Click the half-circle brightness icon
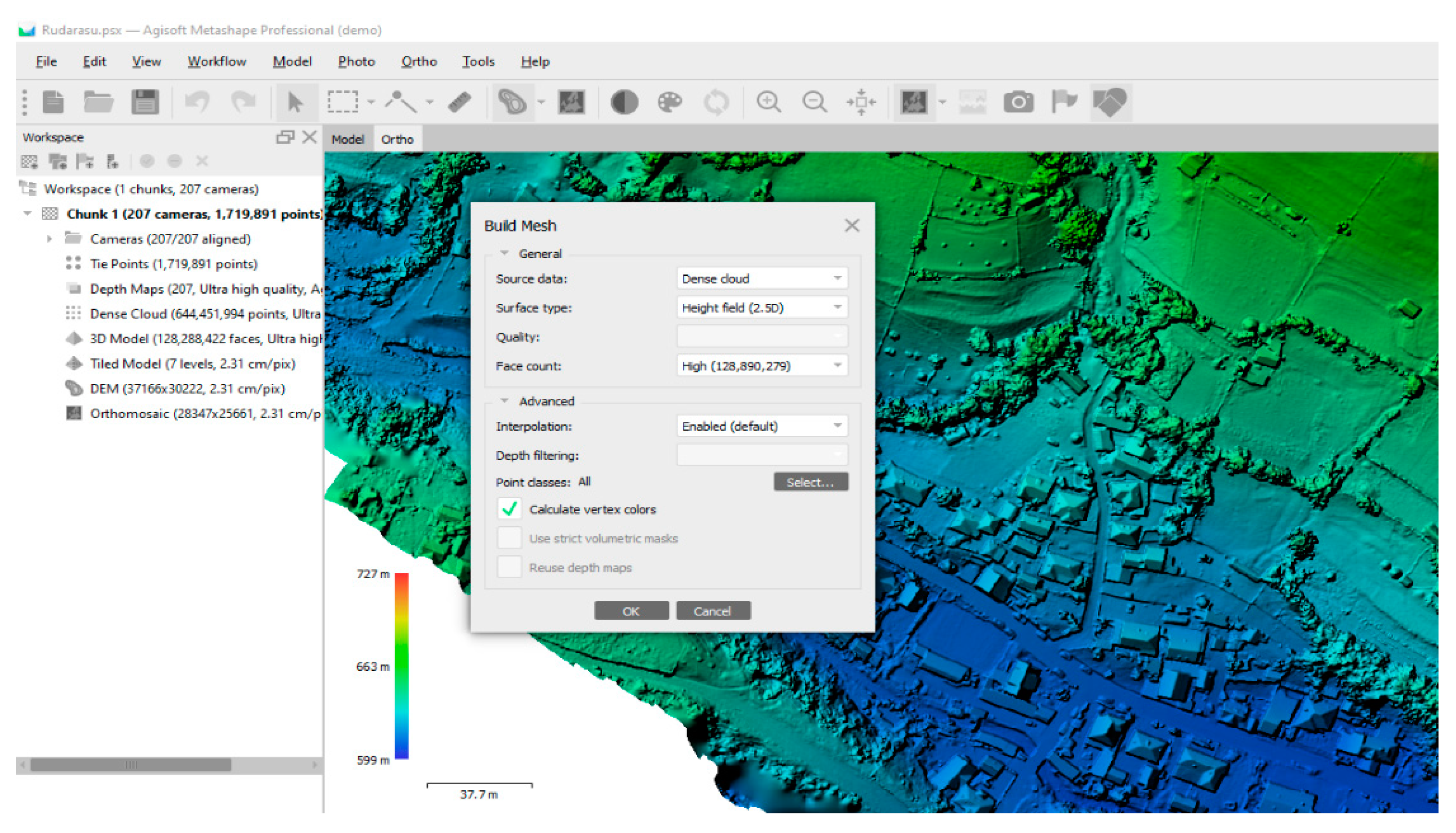Screen dimensions: 1456x833 [624, 102]
